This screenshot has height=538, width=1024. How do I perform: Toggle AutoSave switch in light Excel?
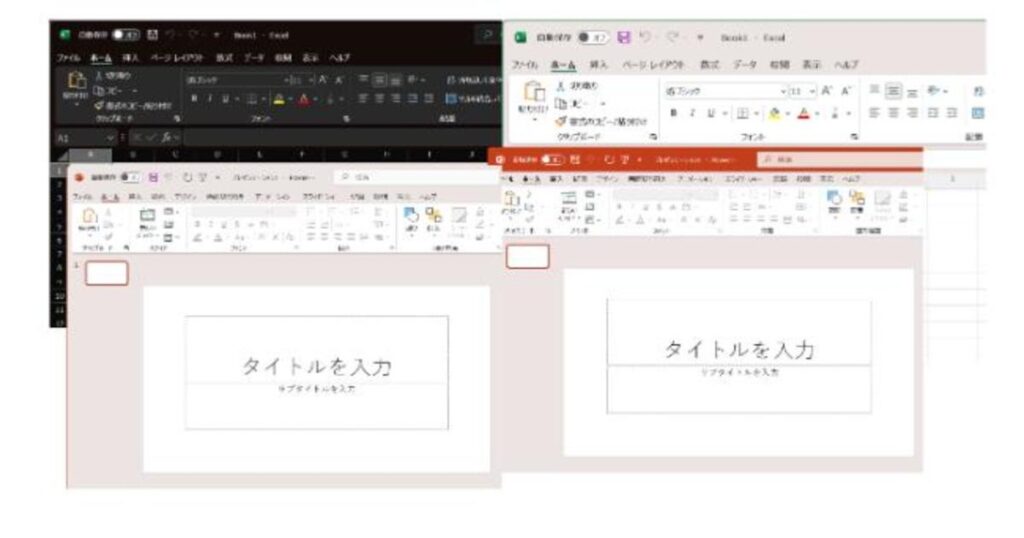coord(592,37)
